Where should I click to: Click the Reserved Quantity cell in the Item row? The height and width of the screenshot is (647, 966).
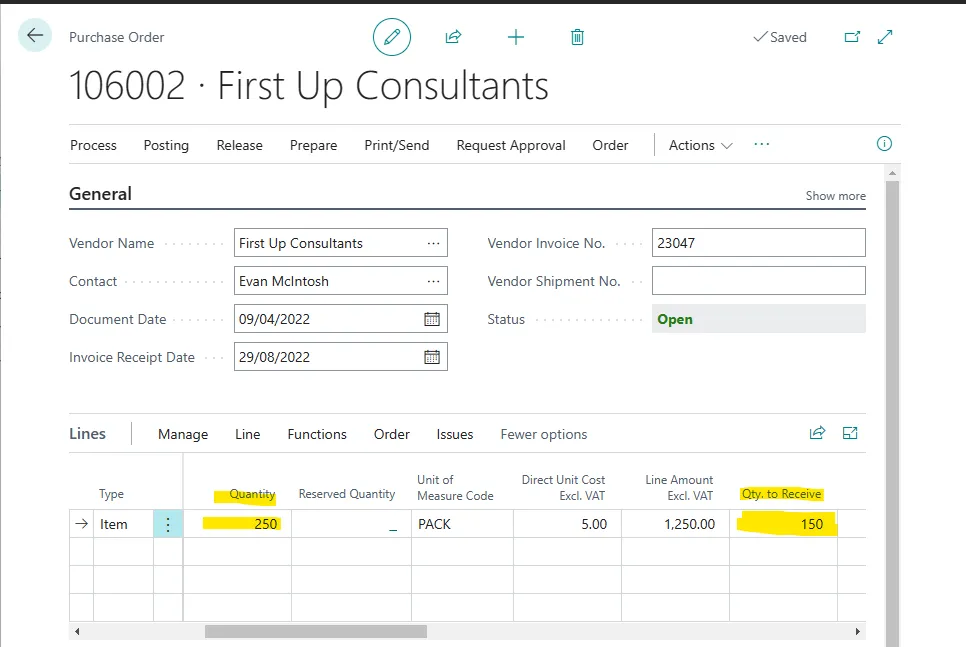point(351,524)
